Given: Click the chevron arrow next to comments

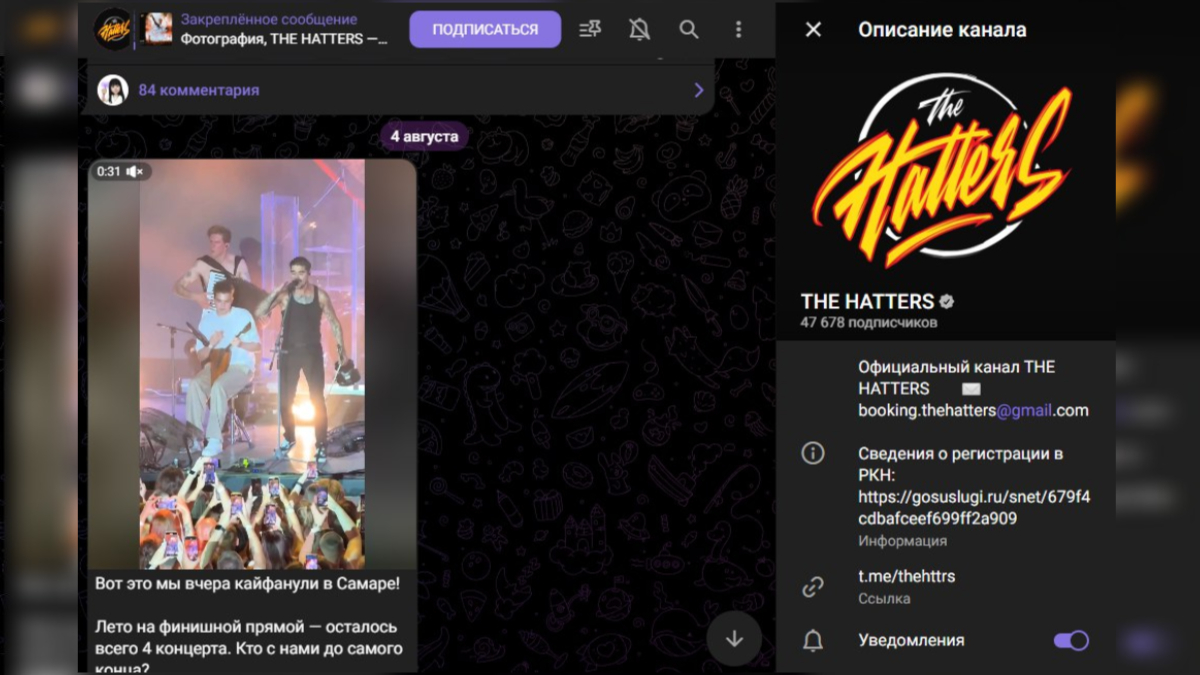Looking at the screenshot, I should coord(698,90).
